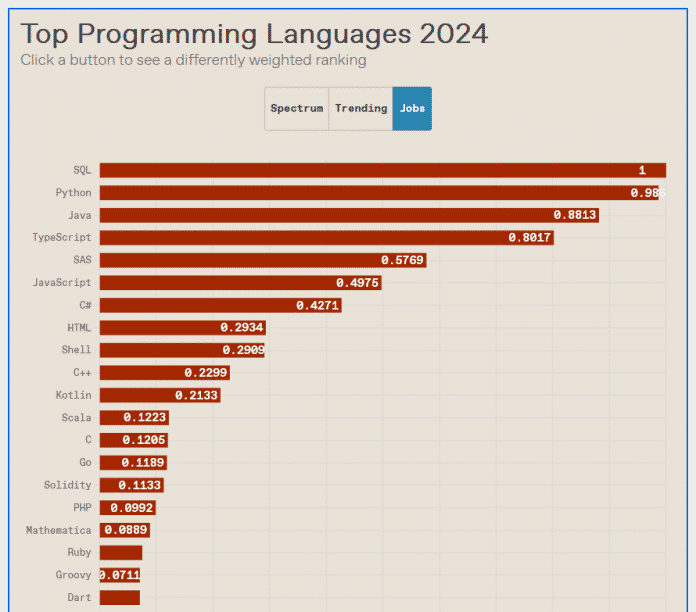Viewport: 696px width, 612px height.
Task: Click the 'HTML' axis label
Action: (79, 328)
